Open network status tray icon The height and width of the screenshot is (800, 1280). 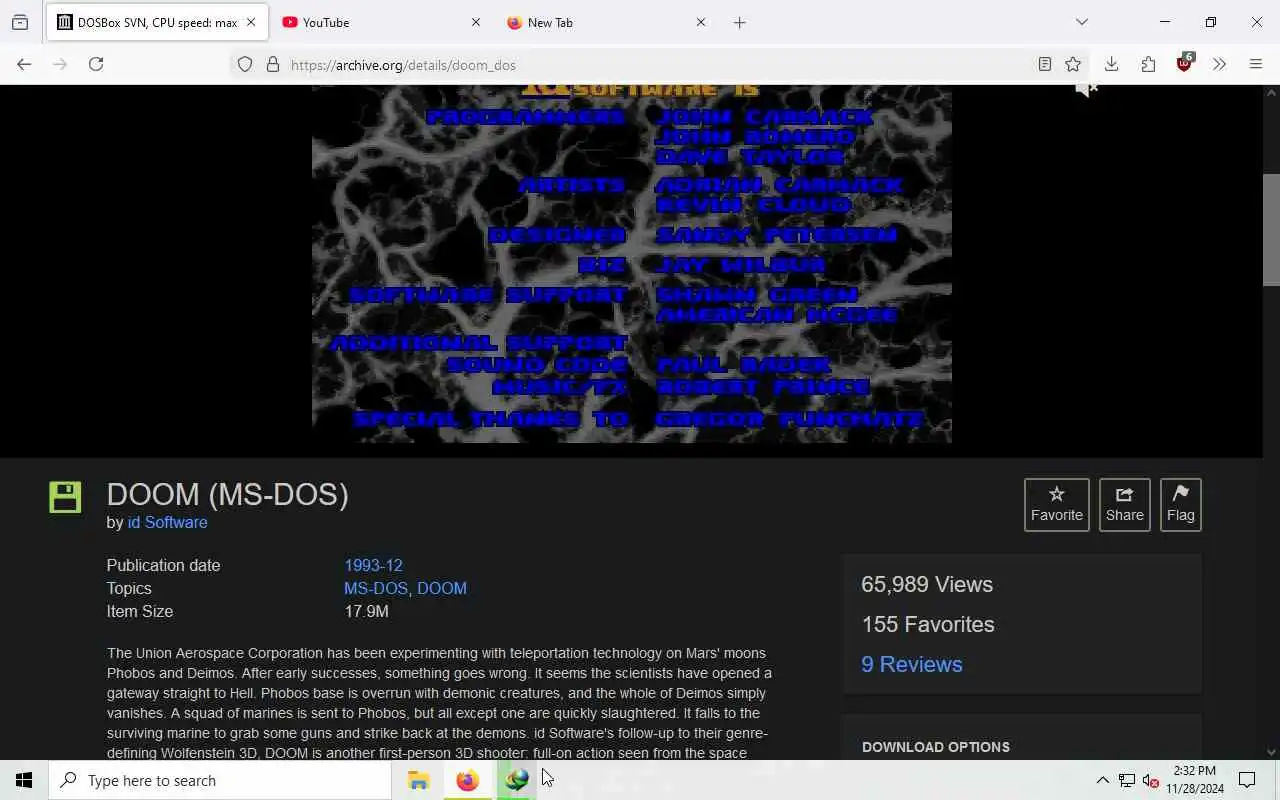[1126, 780]
